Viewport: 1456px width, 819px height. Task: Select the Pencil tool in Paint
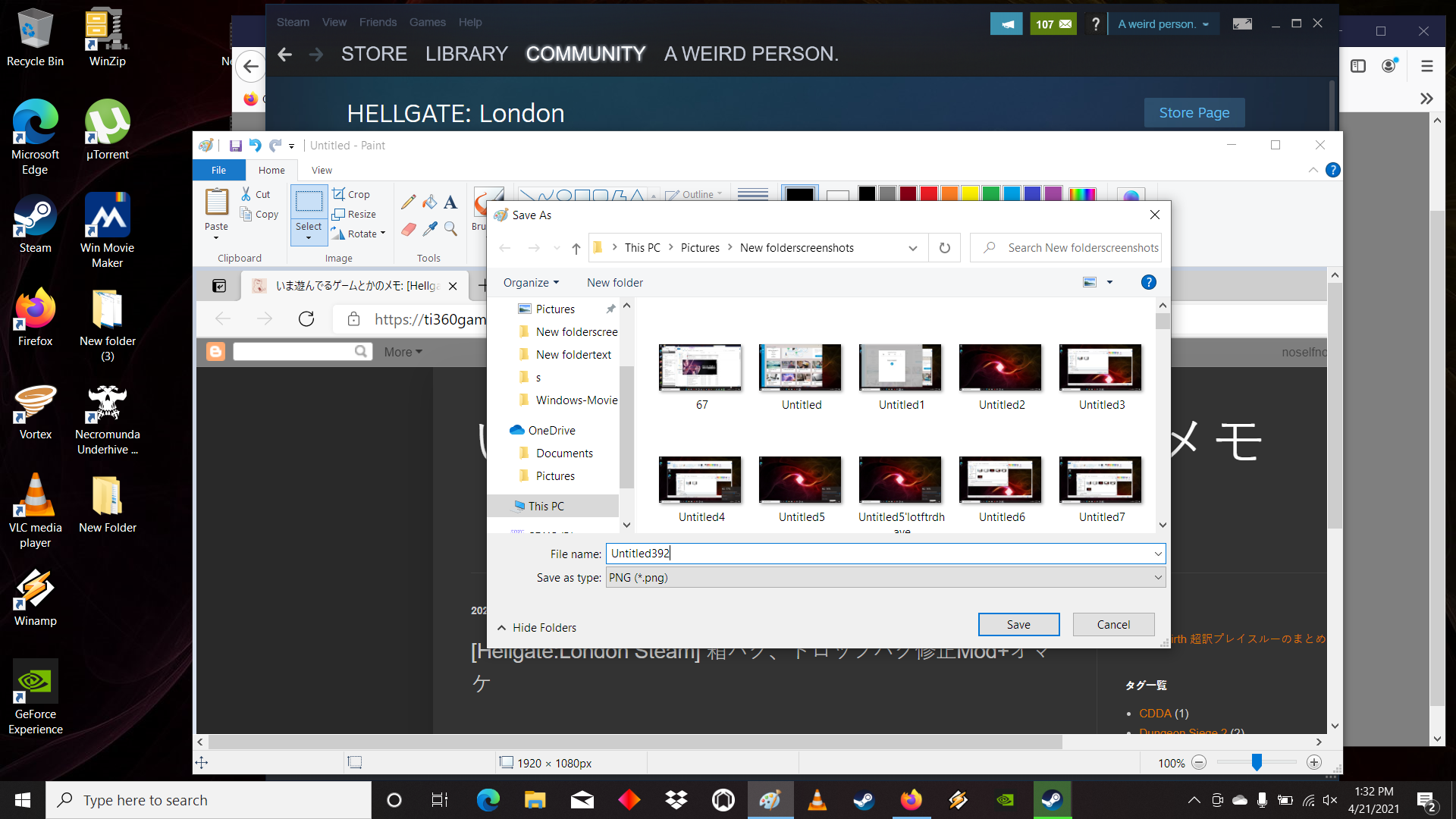pos(408,202)
